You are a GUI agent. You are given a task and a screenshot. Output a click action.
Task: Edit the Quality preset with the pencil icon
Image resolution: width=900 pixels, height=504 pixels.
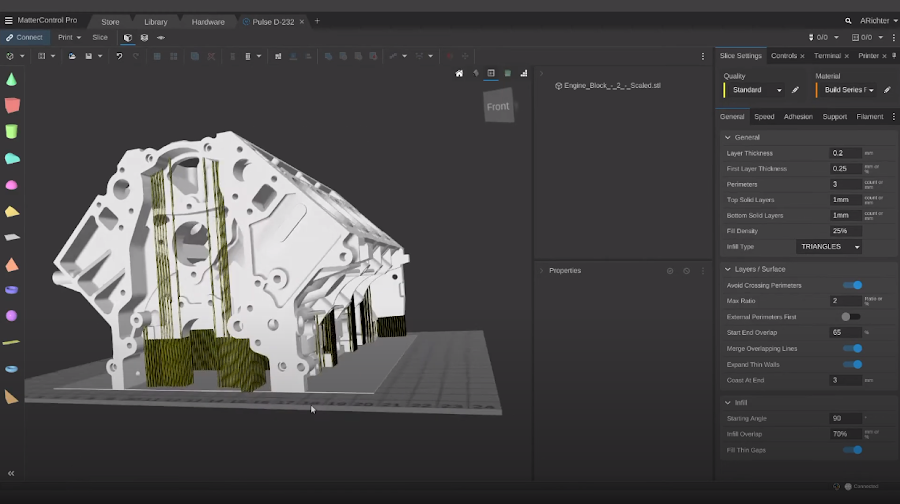(x=796, y=90)
